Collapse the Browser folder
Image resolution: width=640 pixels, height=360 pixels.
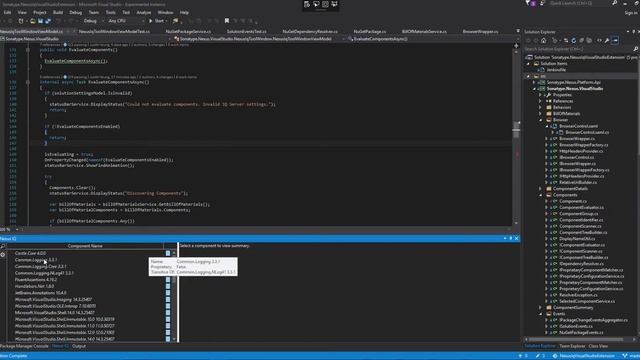pyautogui.click(x=540, y=120)
